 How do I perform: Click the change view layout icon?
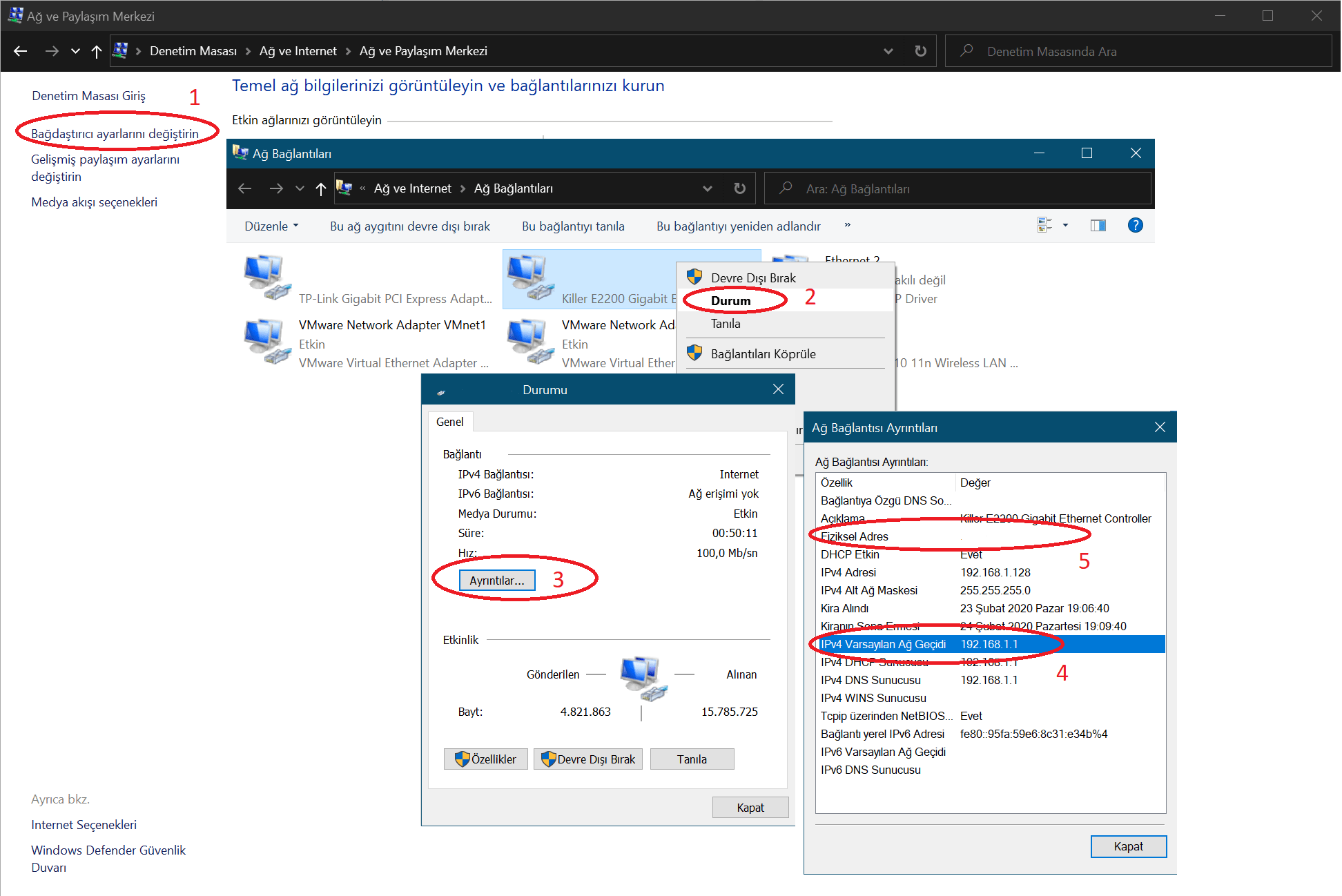[x=1044, y=225]
